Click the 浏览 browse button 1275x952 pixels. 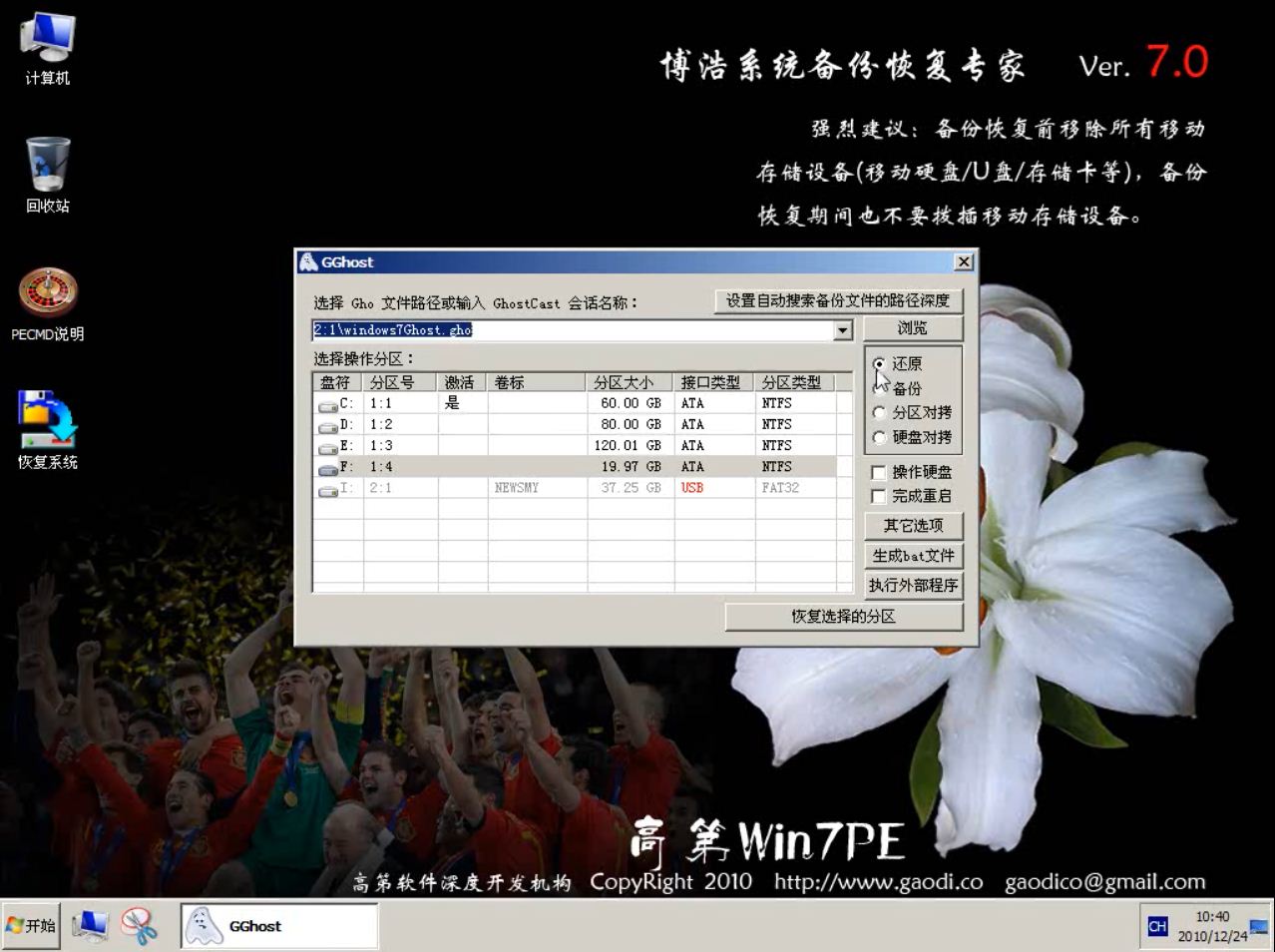(x=912, y=328)
